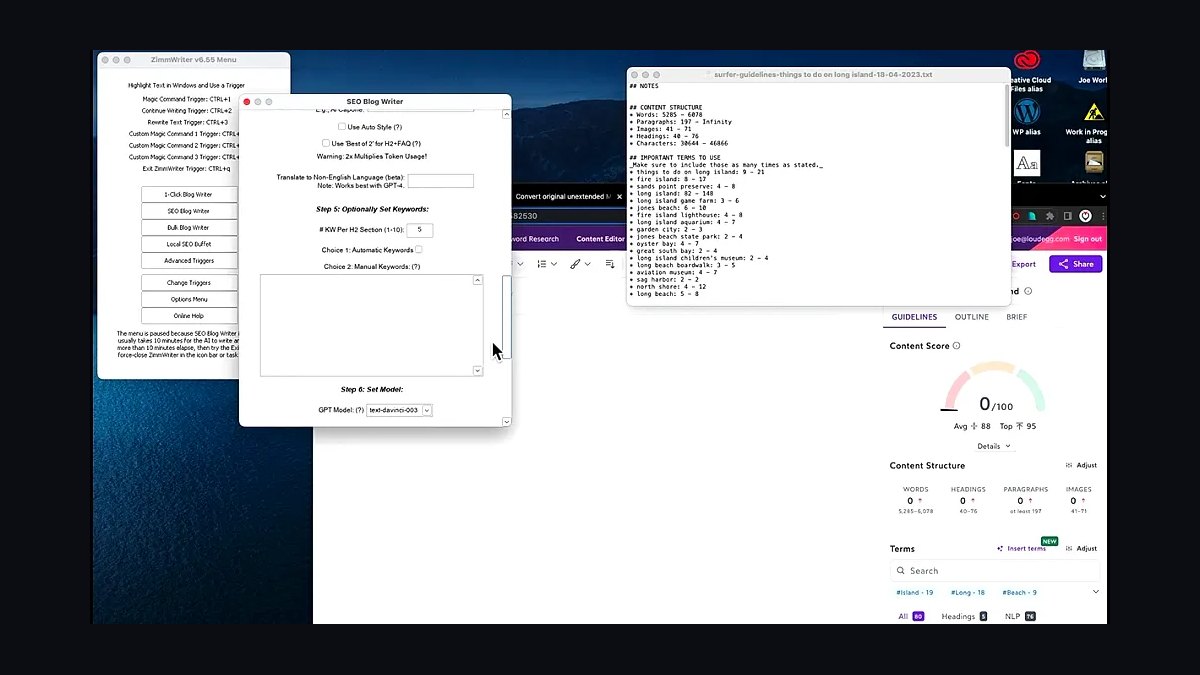The image size is (1200, 675).
Task: Click the teal document extension icon
Action: pos(1034,215)
